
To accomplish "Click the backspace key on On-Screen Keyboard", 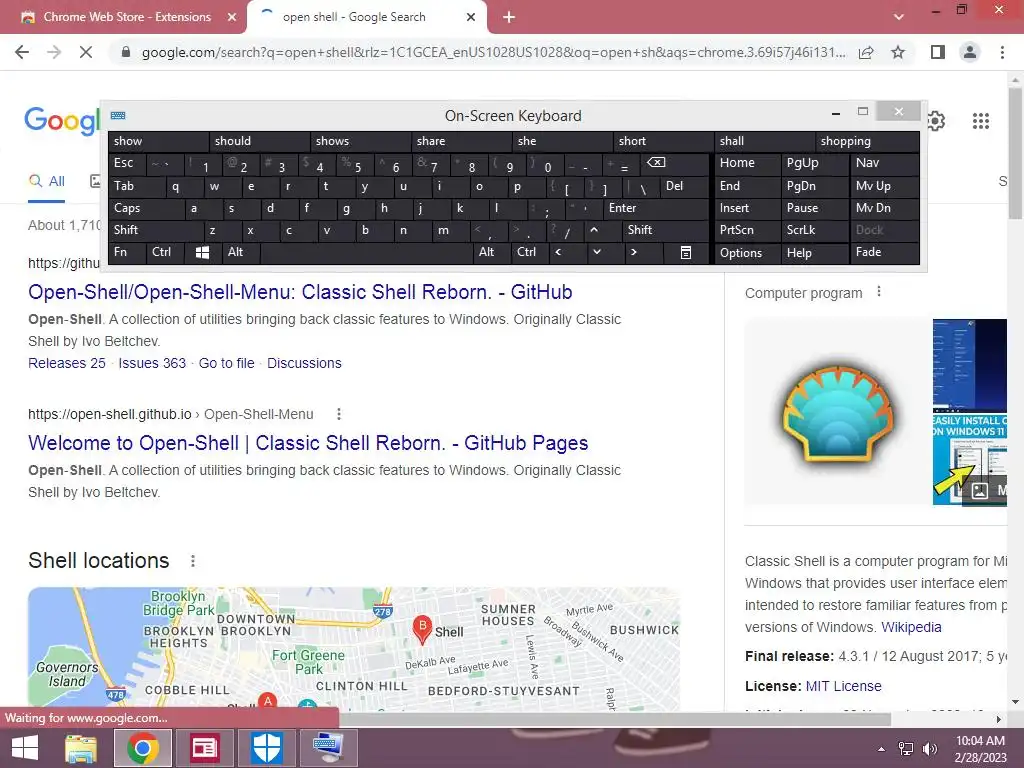I will [x=675, y=163].
